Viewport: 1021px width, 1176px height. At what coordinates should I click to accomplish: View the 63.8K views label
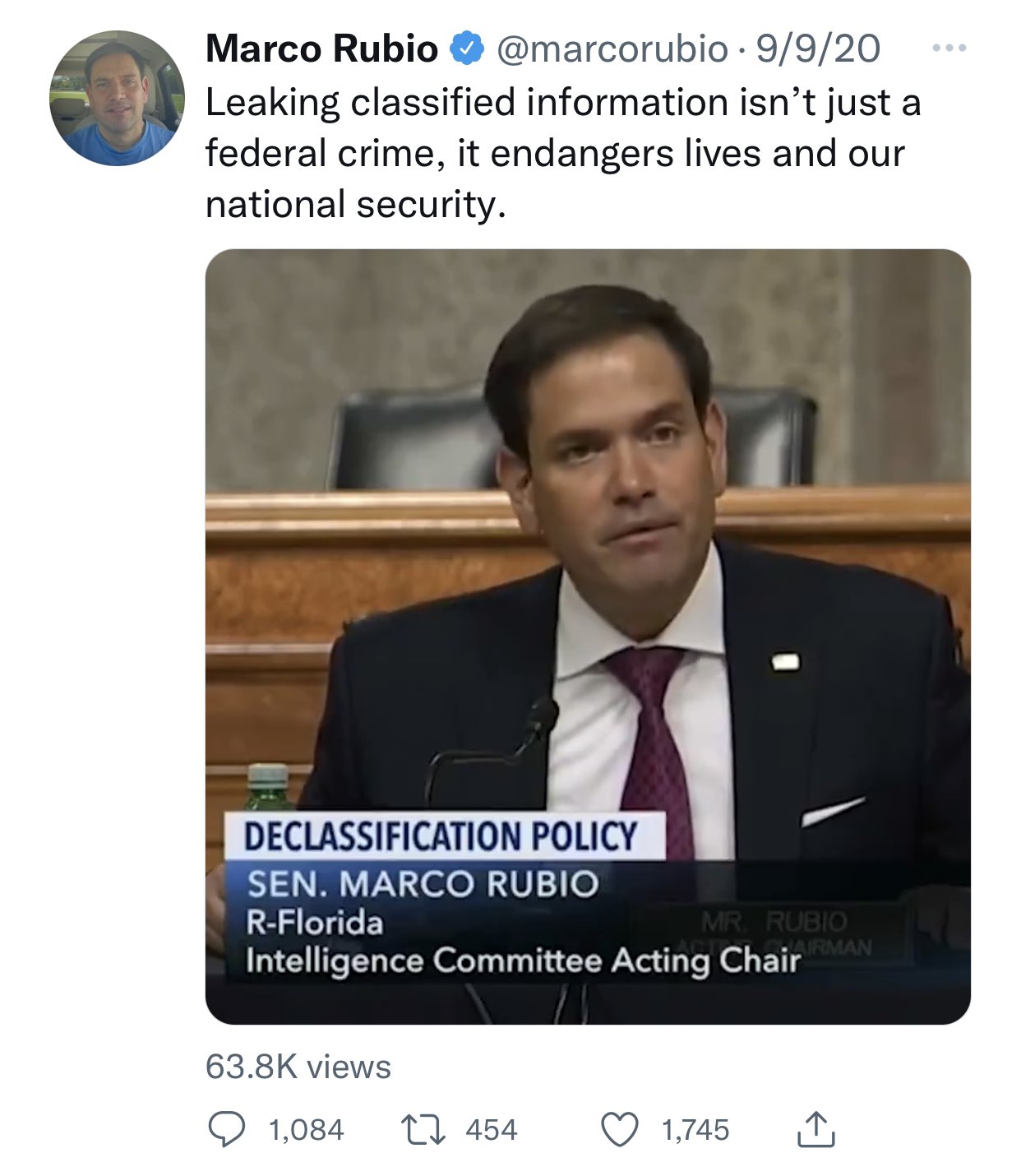pos(298,1067)
